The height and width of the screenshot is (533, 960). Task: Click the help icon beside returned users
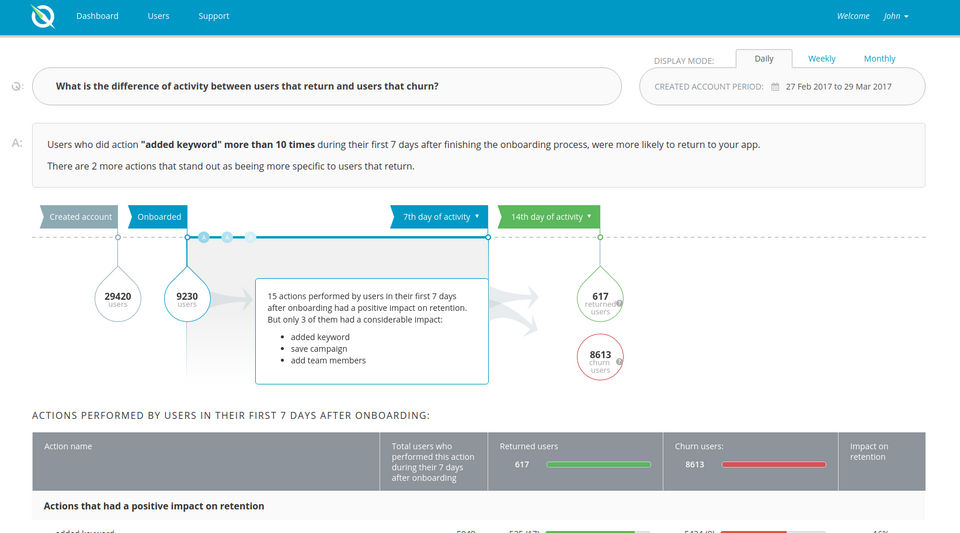(620, 304)
